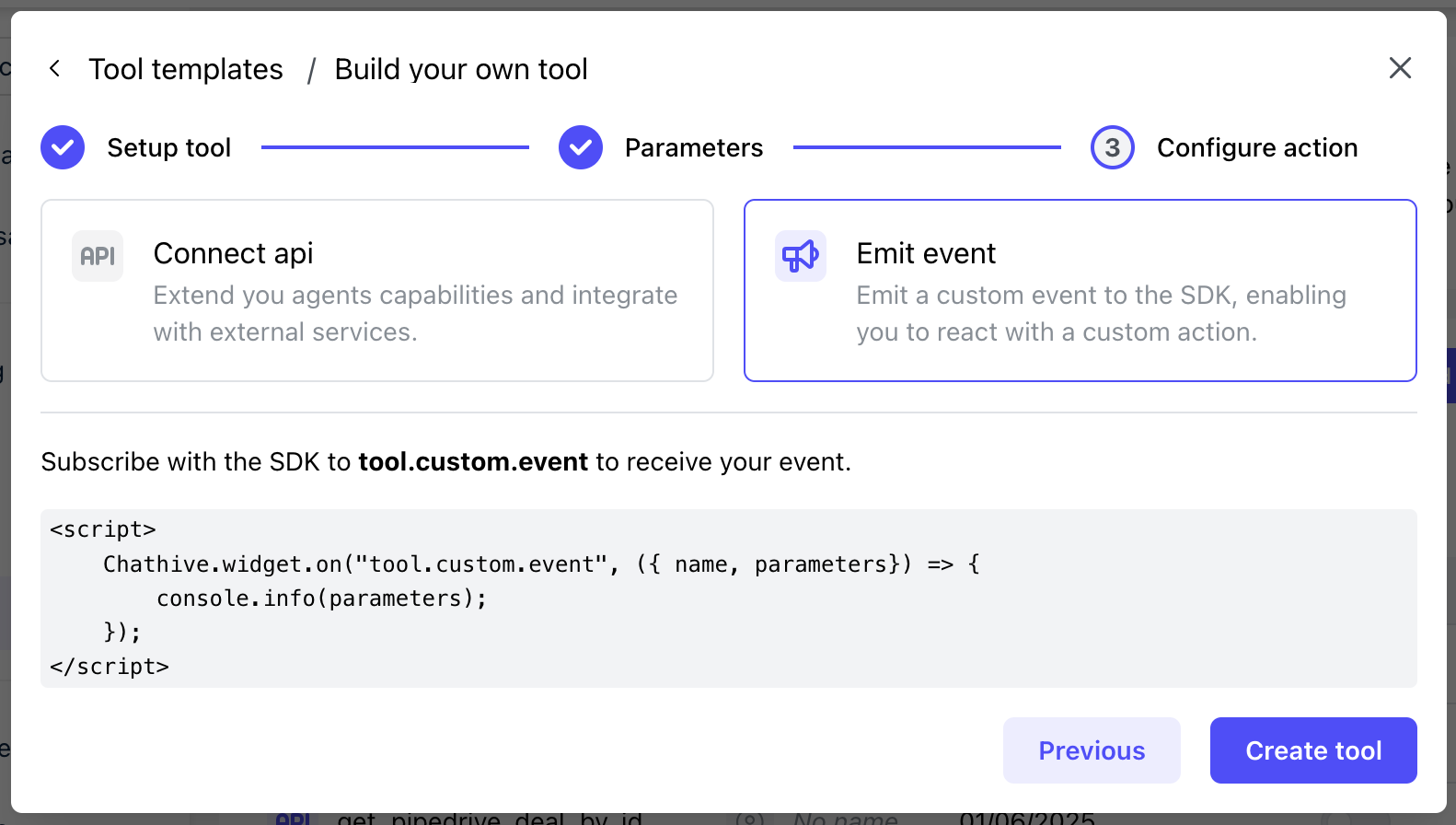Select the Configure action step label
Image resolution: width=1456 pixels, height=825 pixels.
point(1256,148)
